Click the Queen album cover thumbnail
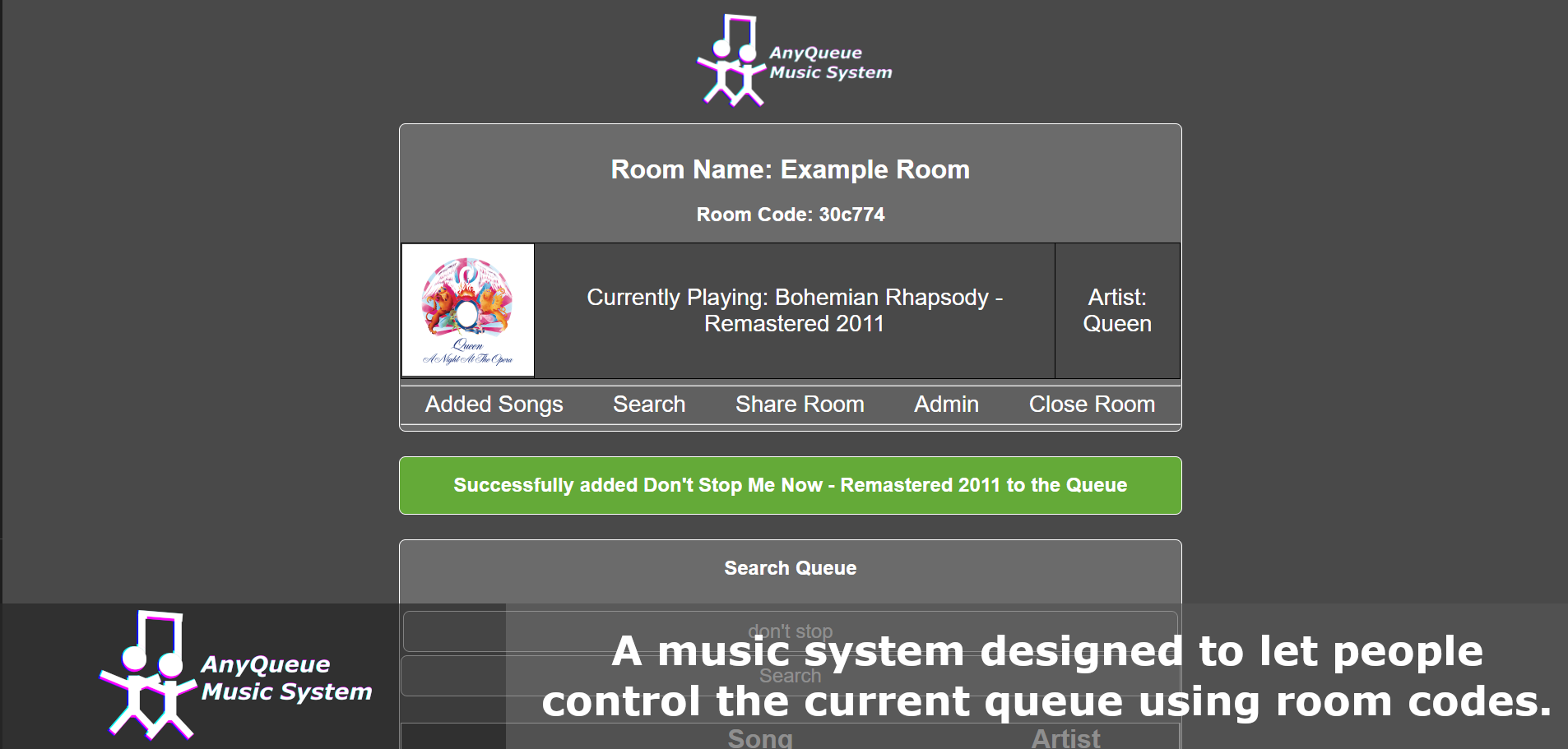 coord(468,310)
